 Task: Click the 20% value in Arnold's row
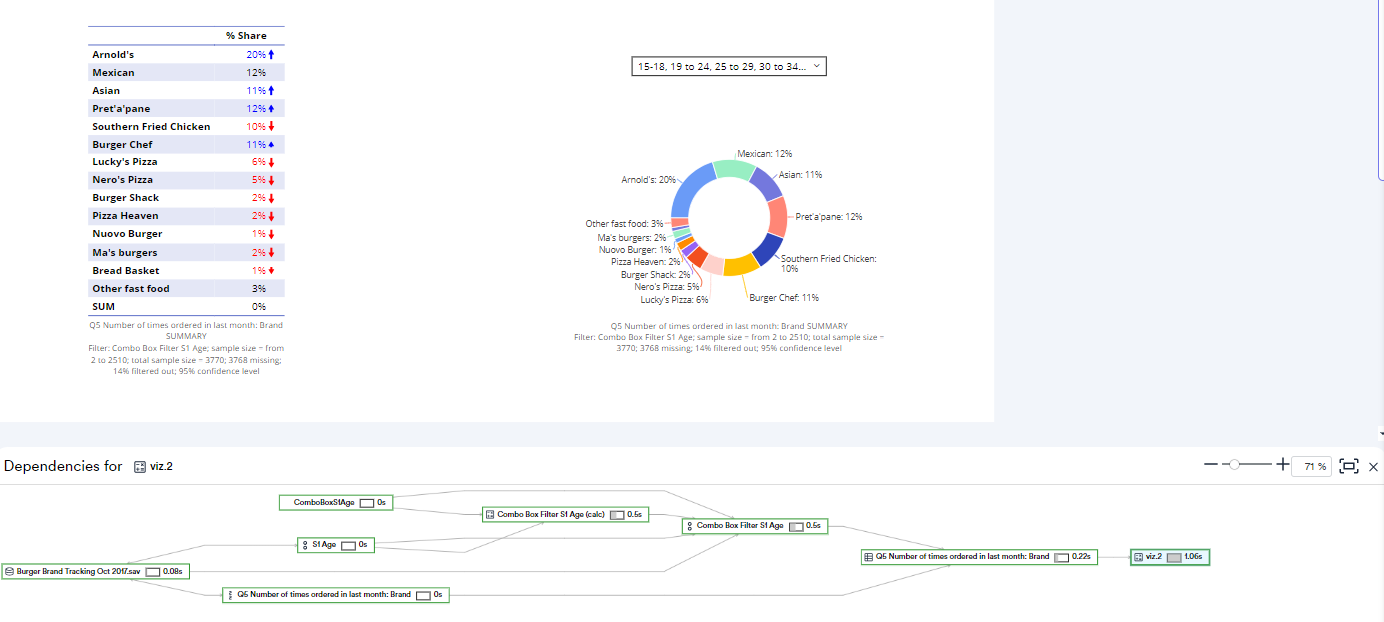[x=256, y=54]
